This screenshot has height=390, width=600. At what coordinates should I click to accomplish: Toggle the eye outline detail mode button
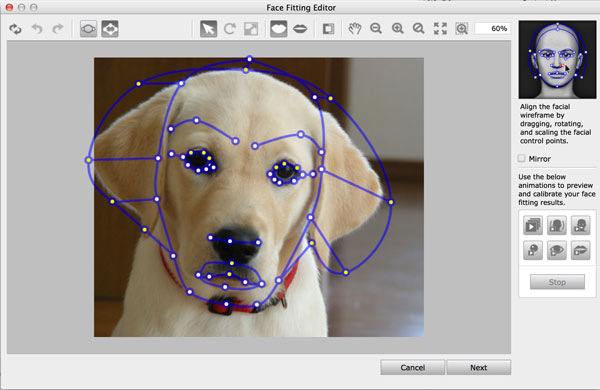point(88,29)
